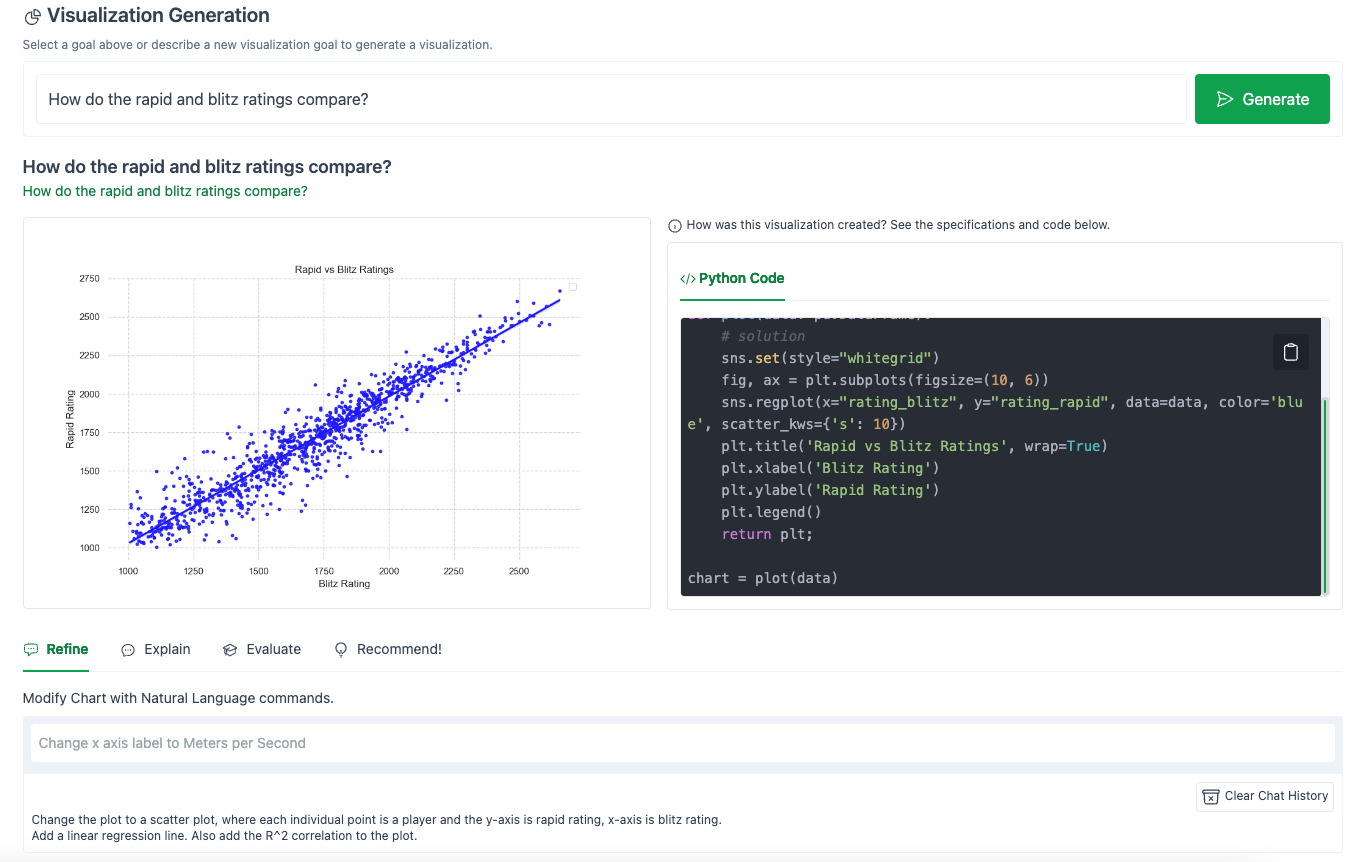Click the chart = plot(data) code line
The height and width of the screenshot is (862, 1355).
[762, 578]
